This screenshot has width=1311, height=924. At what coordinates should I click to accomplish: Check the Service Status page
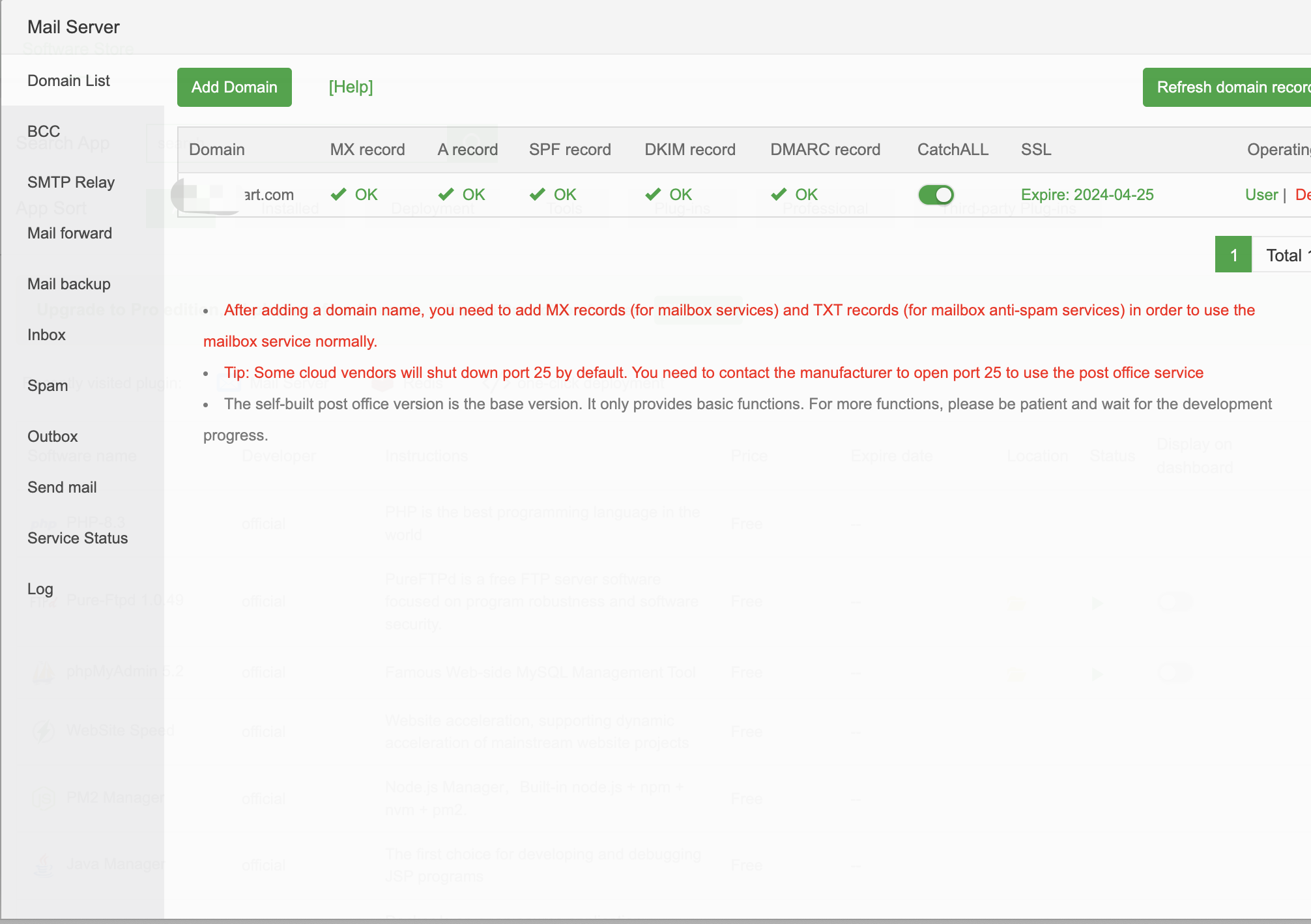(x=78, y=538)
